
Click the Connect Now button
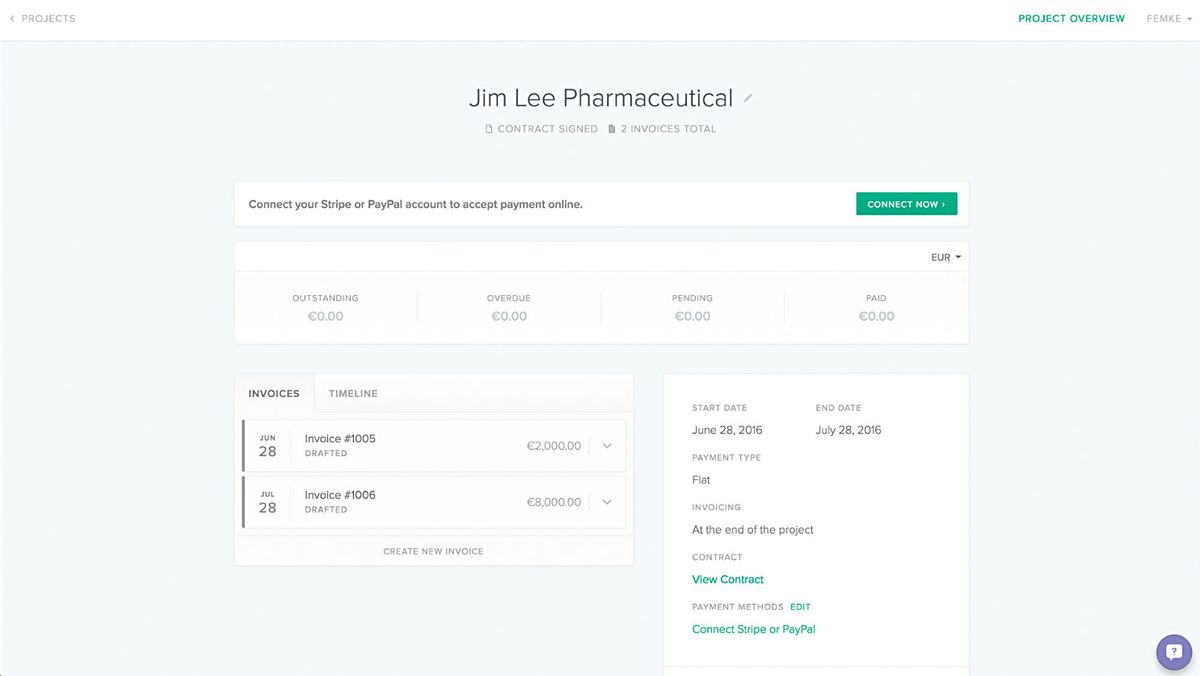pos(906,203)
